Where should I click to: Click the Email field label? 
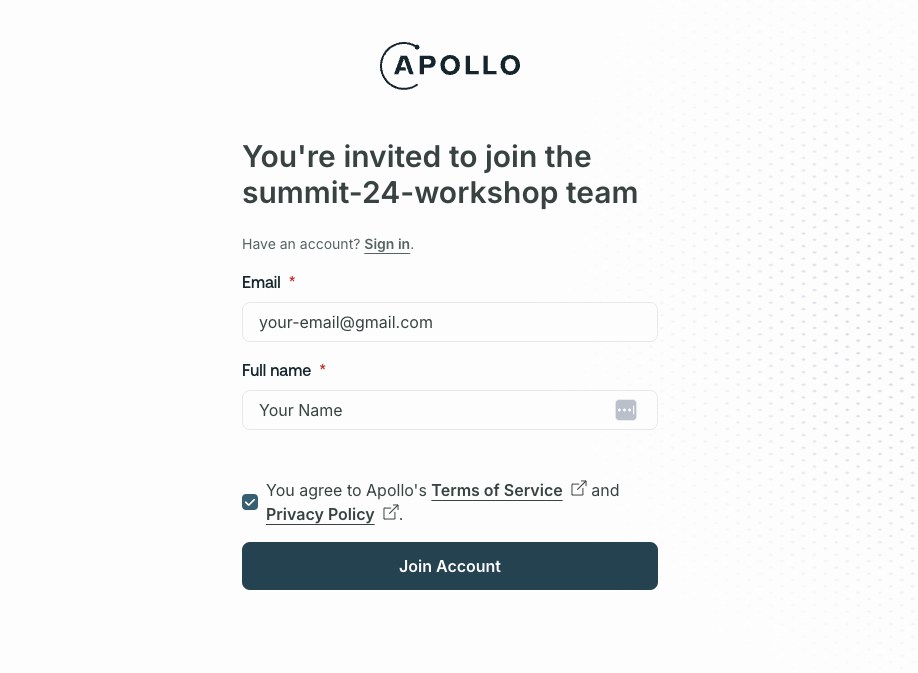point(261,282)
